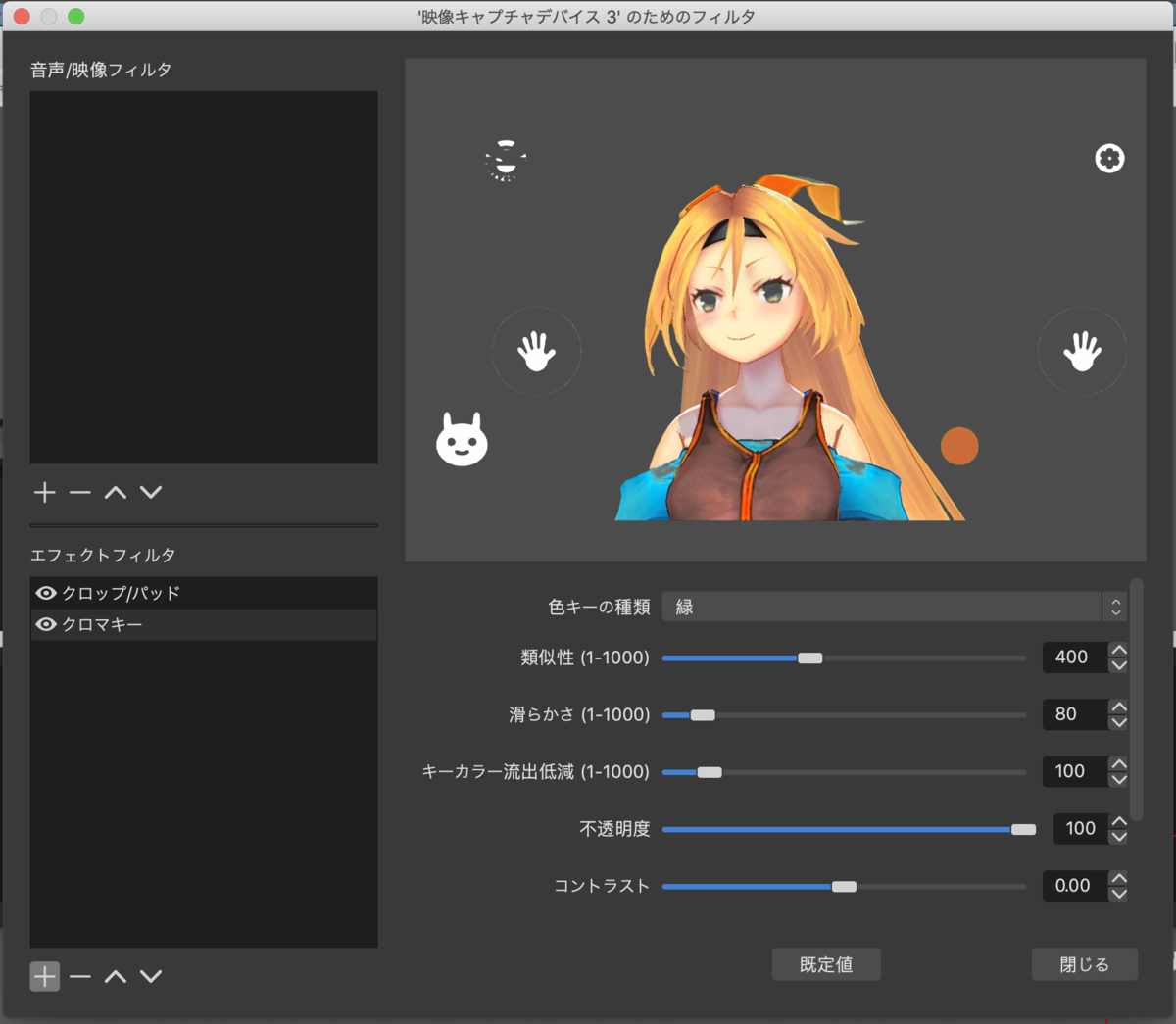This screenshot has height=1024, width=1176.
Task: Click the orange circle beside the avatar
Action: 959,446
